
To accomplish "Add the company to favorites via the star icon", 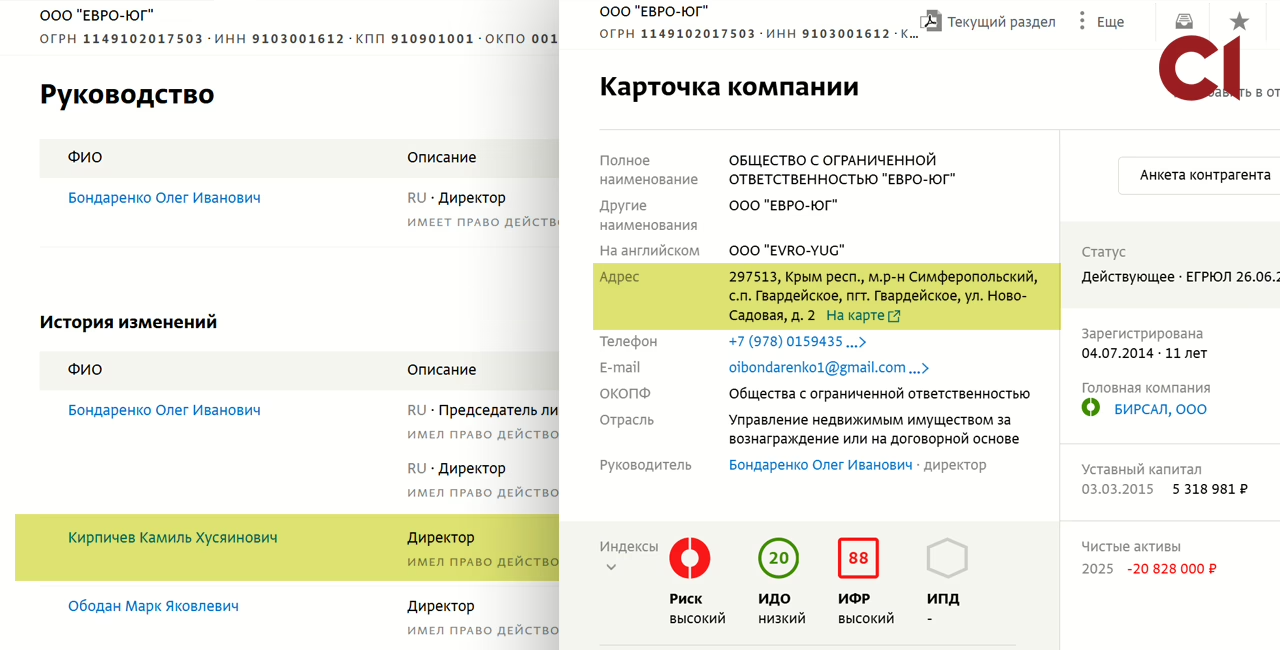I will coord(1239,21).
